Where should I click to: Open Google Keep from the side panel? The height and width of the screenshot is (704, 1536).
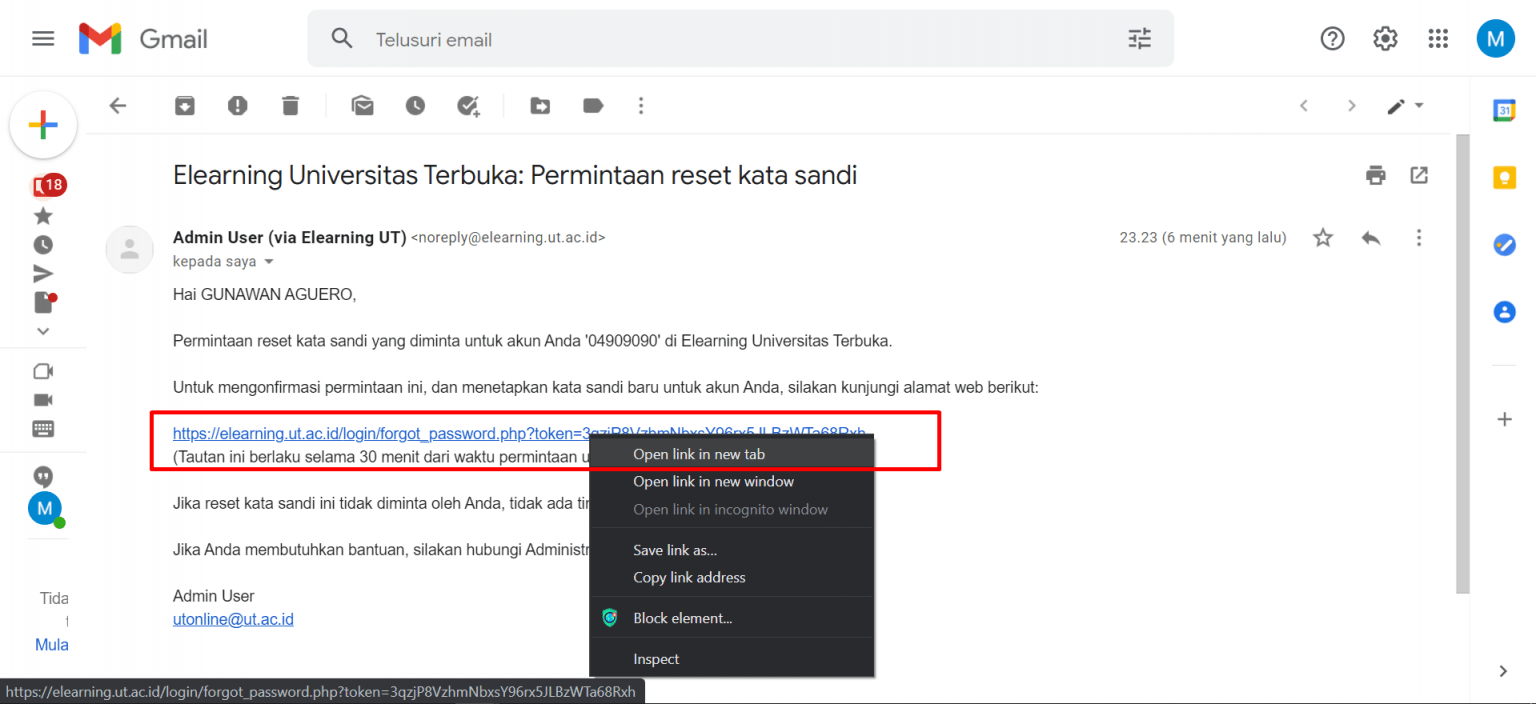[x=1504, y=177]
